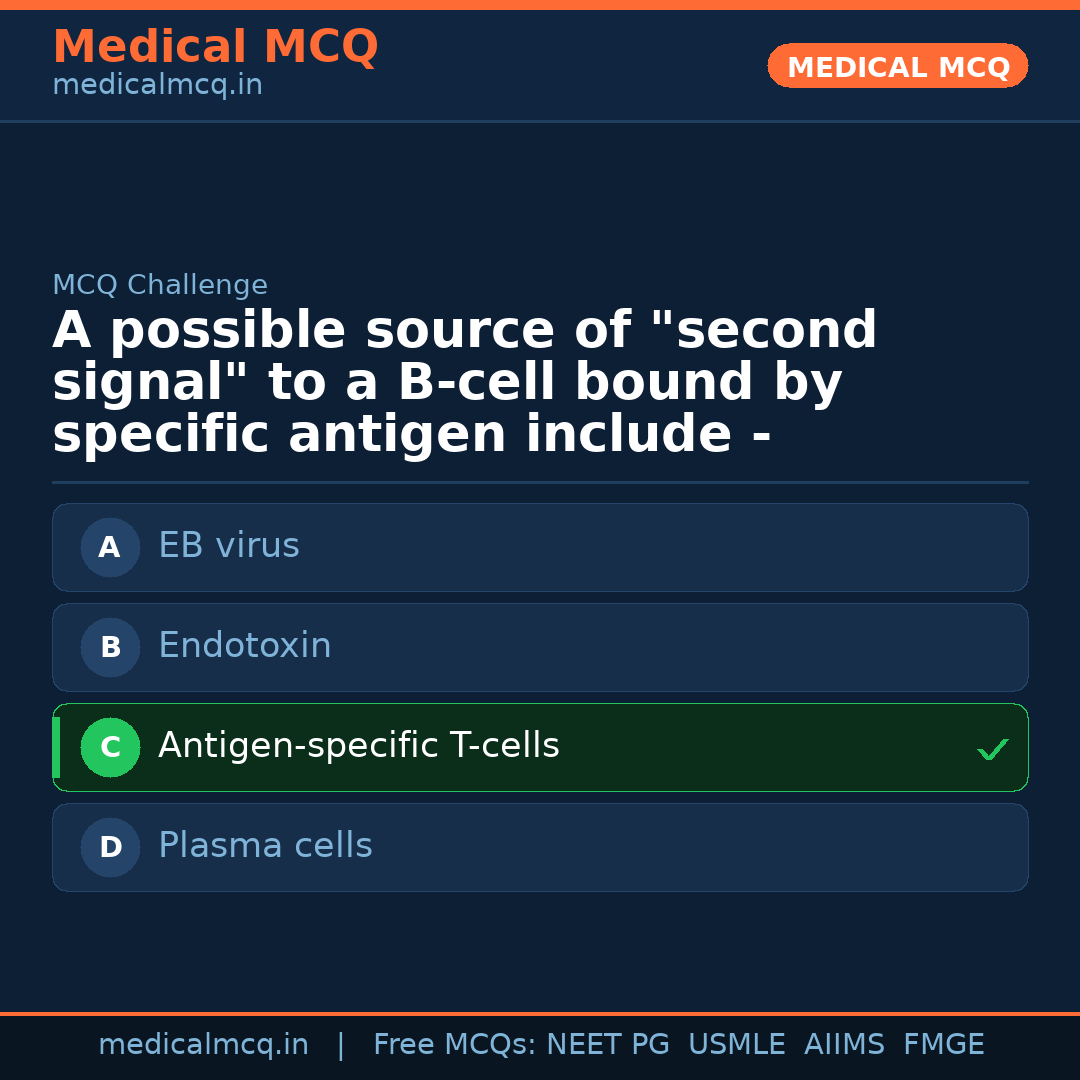This screenshot has width=1080, height=1080.
Task: Click the green checkmark icon
Action: pos(992,749)
